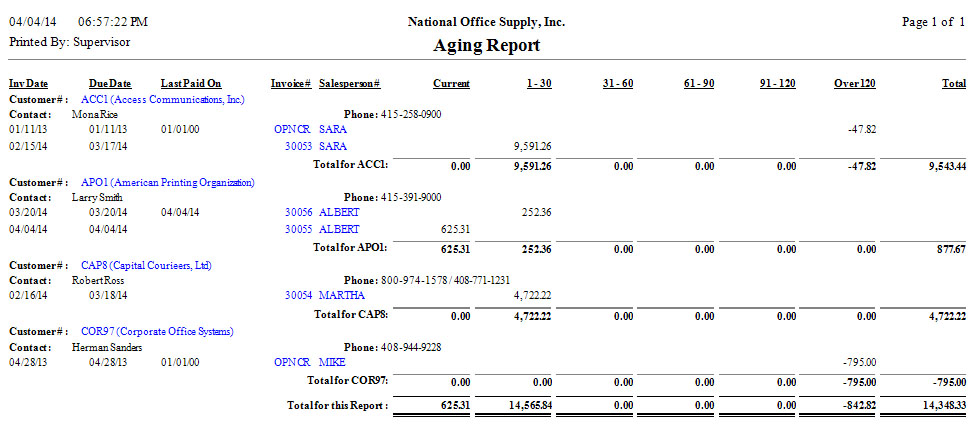Open the ACC1 Access Communications customer link

click(x=162, y=100)
